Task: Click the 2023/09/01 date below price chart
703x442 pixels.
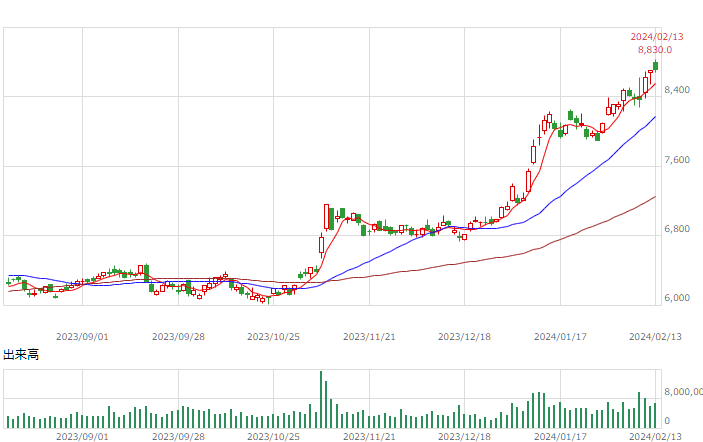Action: pos(82,337)
